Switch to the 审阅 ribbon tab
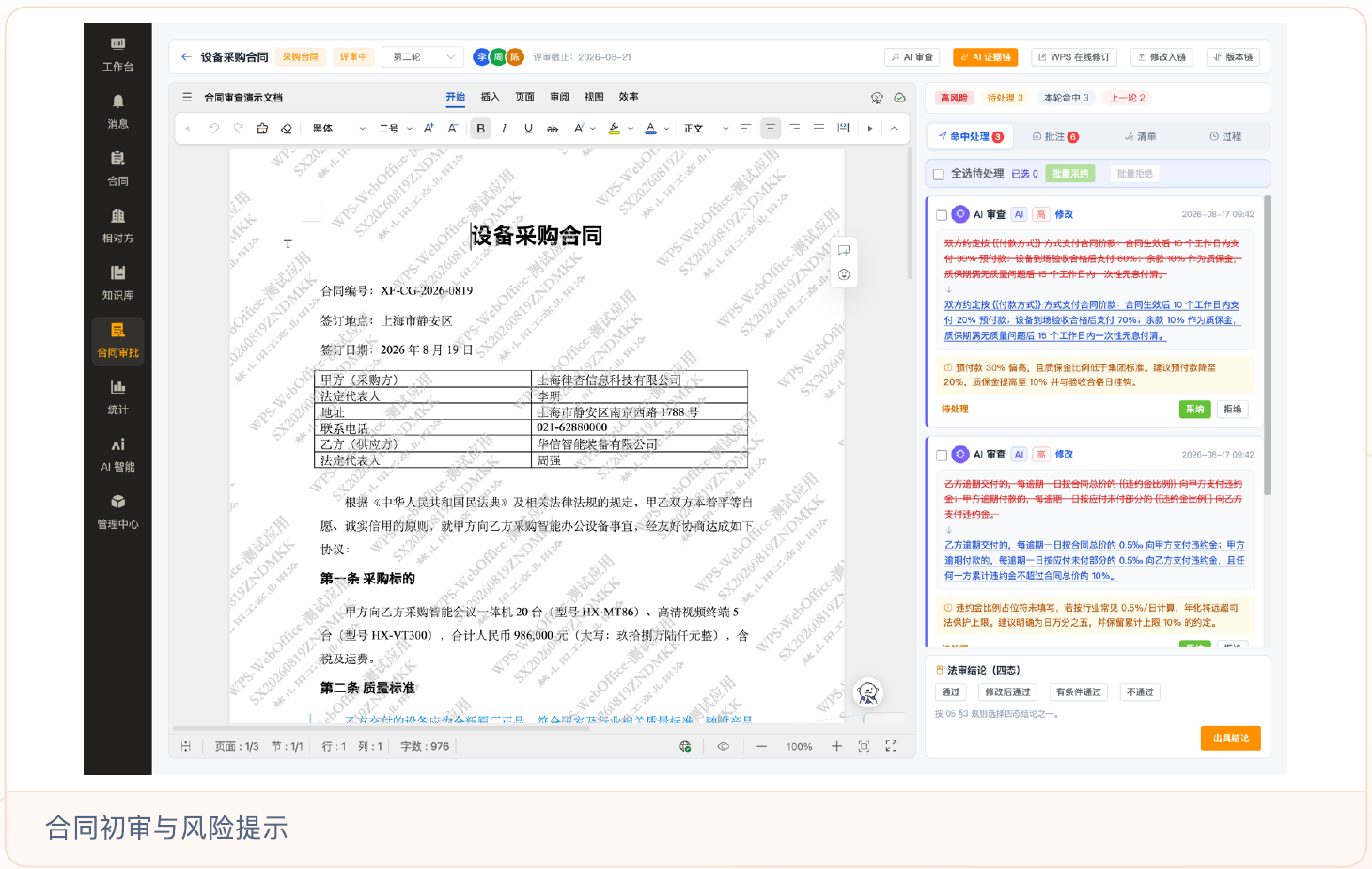Viewport: 1372px width, 869px height. [560, 97]
